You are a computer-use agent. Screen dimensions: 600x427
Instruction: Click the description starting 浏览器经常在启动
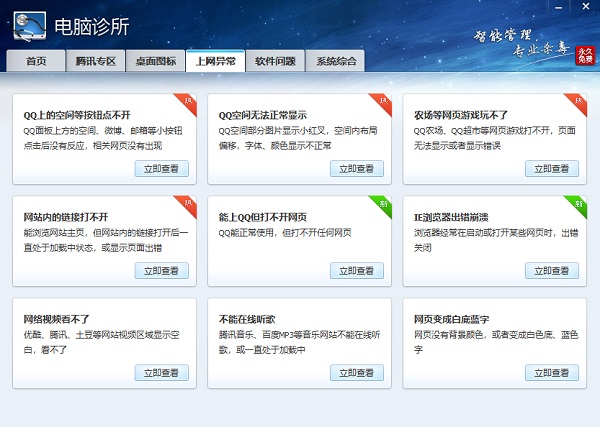coord(496,240)
